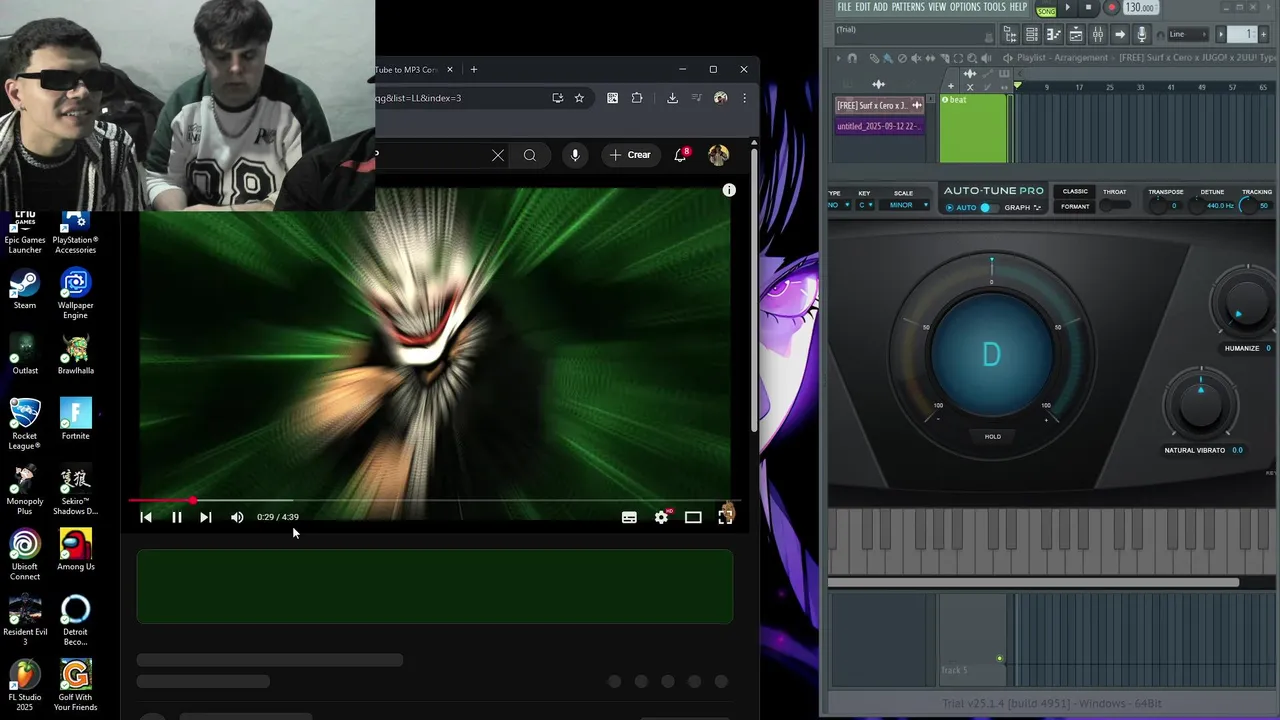Click YouTube's search magnifier button
The height and width of the screenshot is (720, 1280).
point(530,155)
